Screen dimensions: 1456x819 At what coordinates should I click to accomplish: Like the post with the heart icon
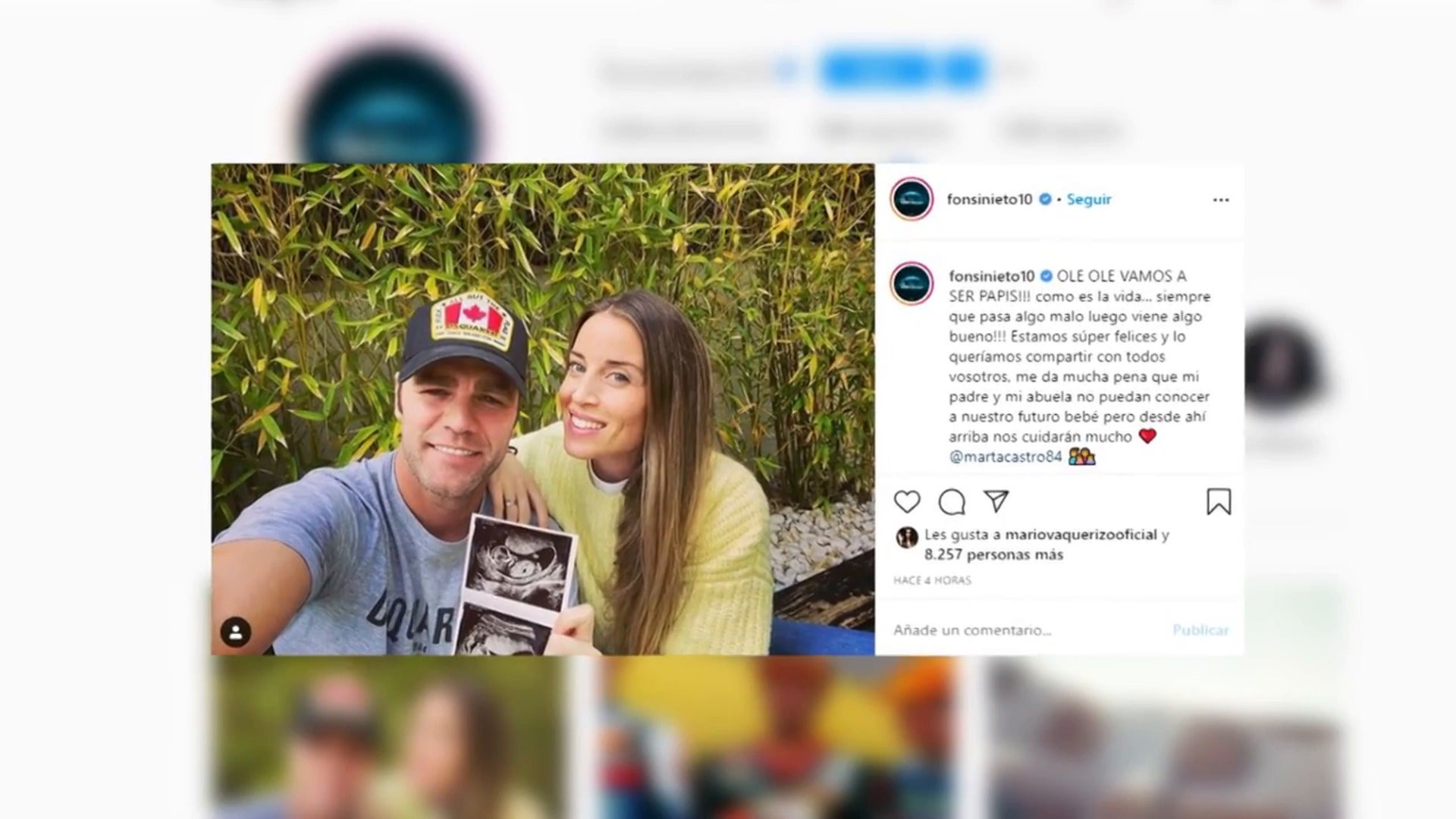tap(907, 502)
